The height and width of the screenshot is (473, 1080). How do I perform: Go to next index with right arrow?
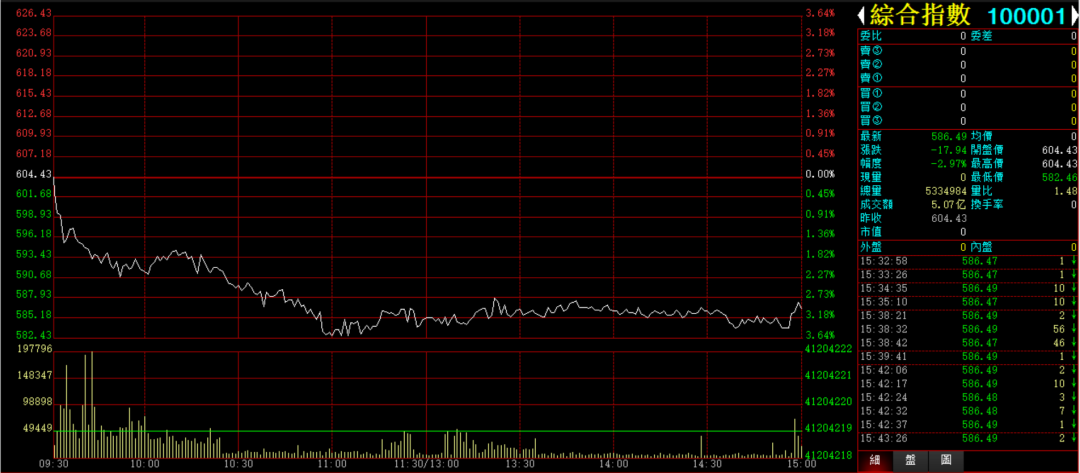click(x=1074, y=14)
